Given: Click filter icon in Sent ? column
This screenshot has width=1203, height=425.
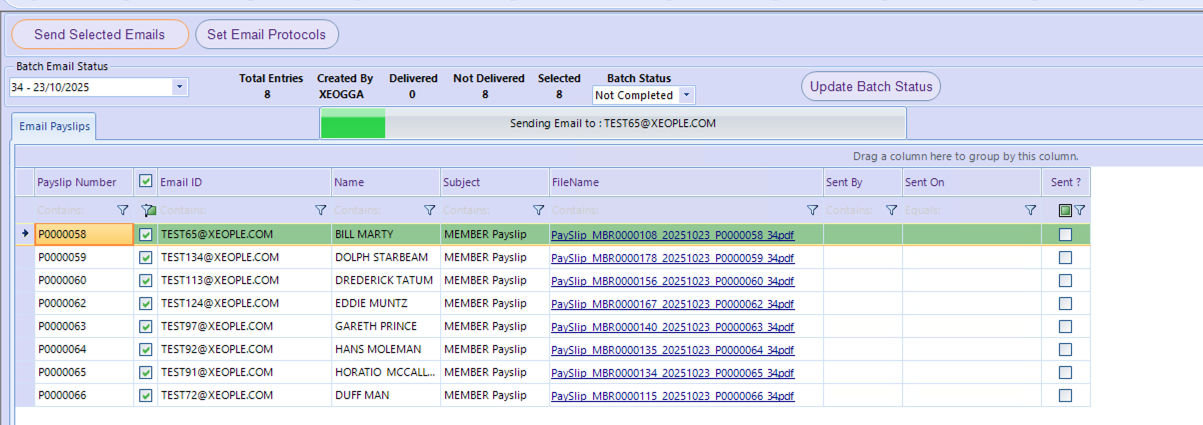Looking at the screenshot, I should (x=1079, y=211).
